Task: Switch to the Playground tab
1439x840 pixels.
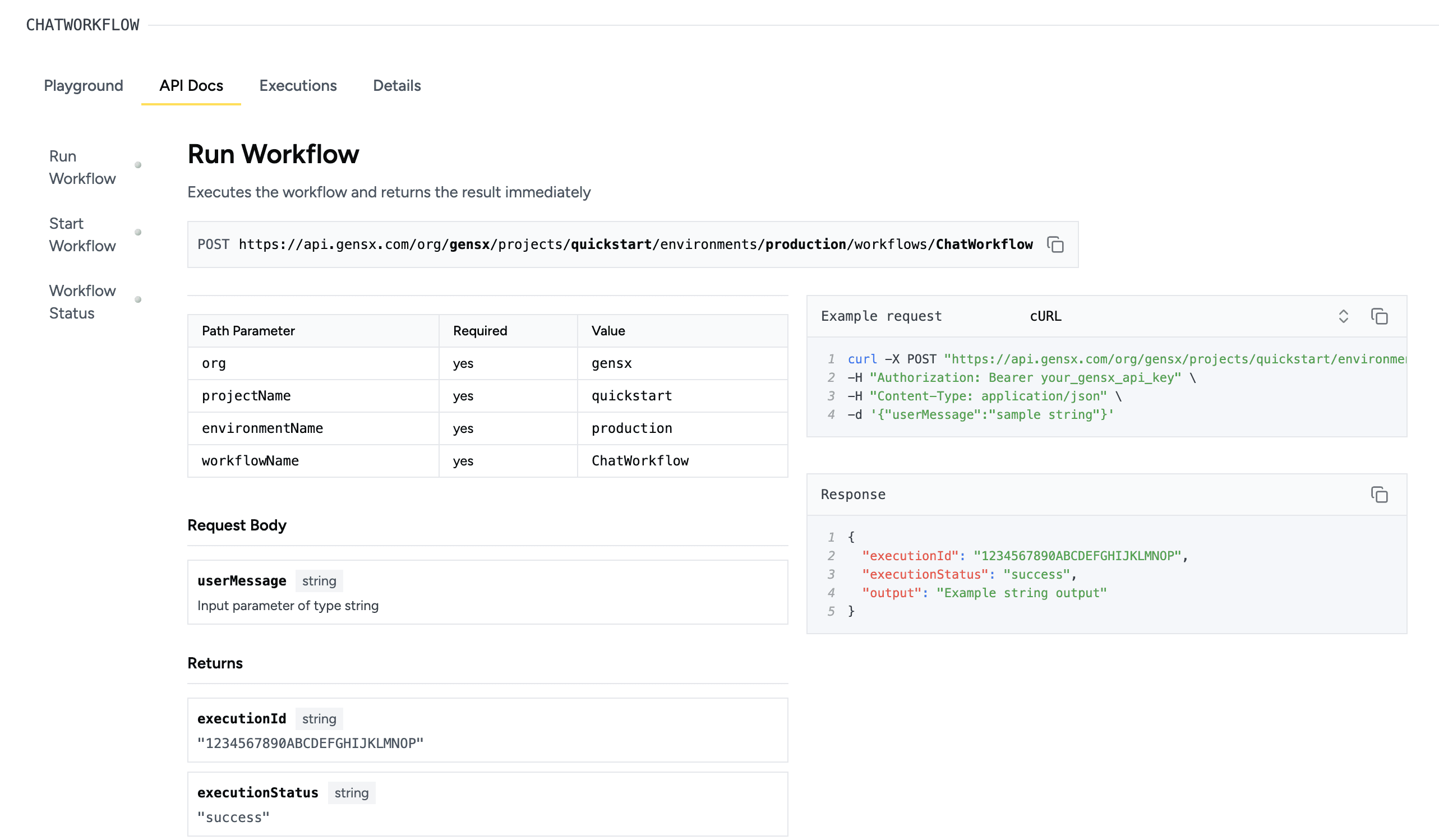Action: (84, 86)
